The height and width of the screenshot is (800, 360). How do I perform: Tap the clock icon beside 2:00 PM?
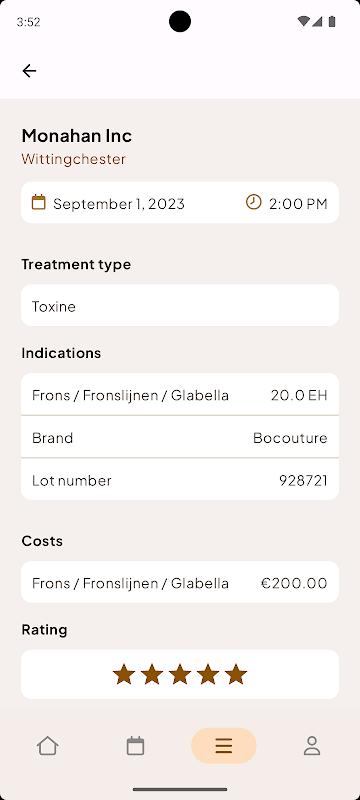(x=253, y=202)
